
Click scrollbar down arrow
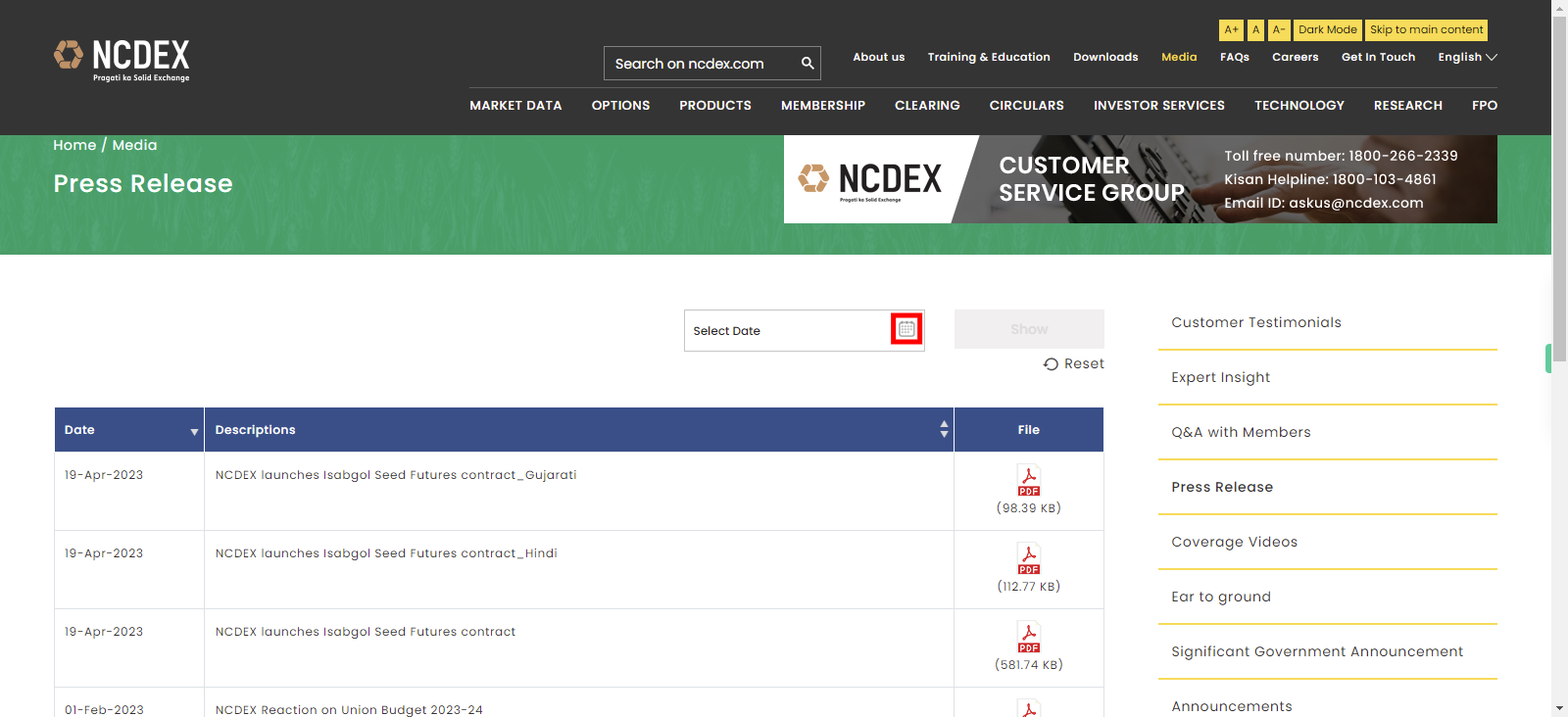point(1559,708)
